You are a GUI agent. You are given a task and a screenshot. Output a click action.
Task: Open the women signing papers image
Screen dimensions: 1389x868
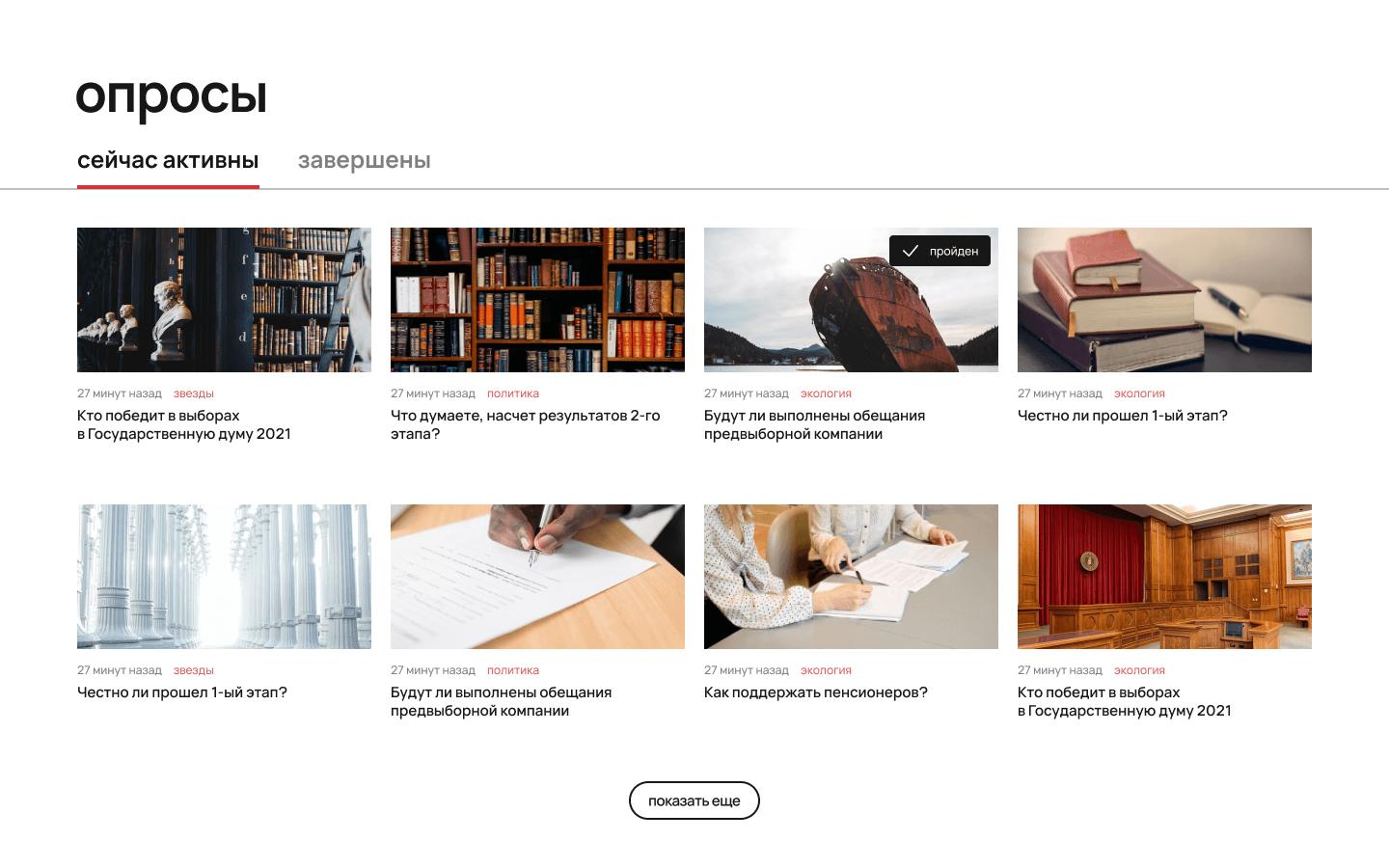851,577
